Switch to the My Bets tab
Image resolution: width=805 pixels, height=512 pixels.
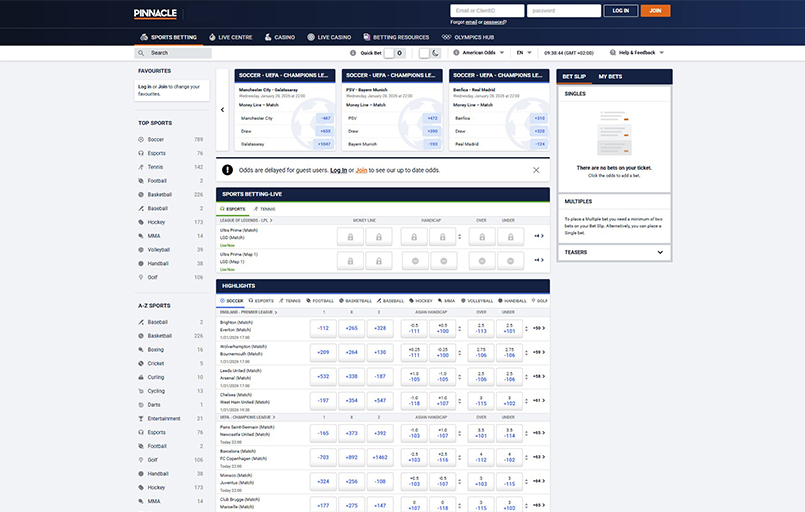pyautogui.click(x=611, y=76)
